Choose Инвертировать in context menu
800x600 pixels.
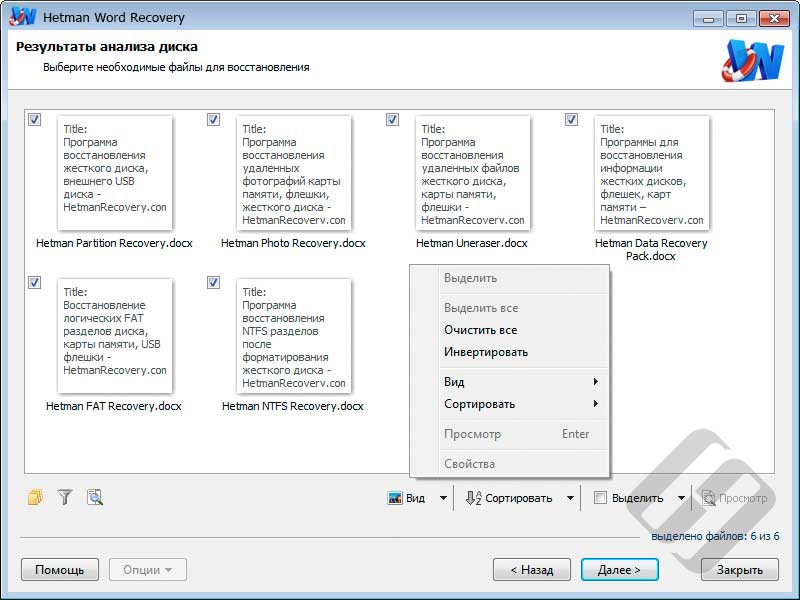click(x=486, y=352)
